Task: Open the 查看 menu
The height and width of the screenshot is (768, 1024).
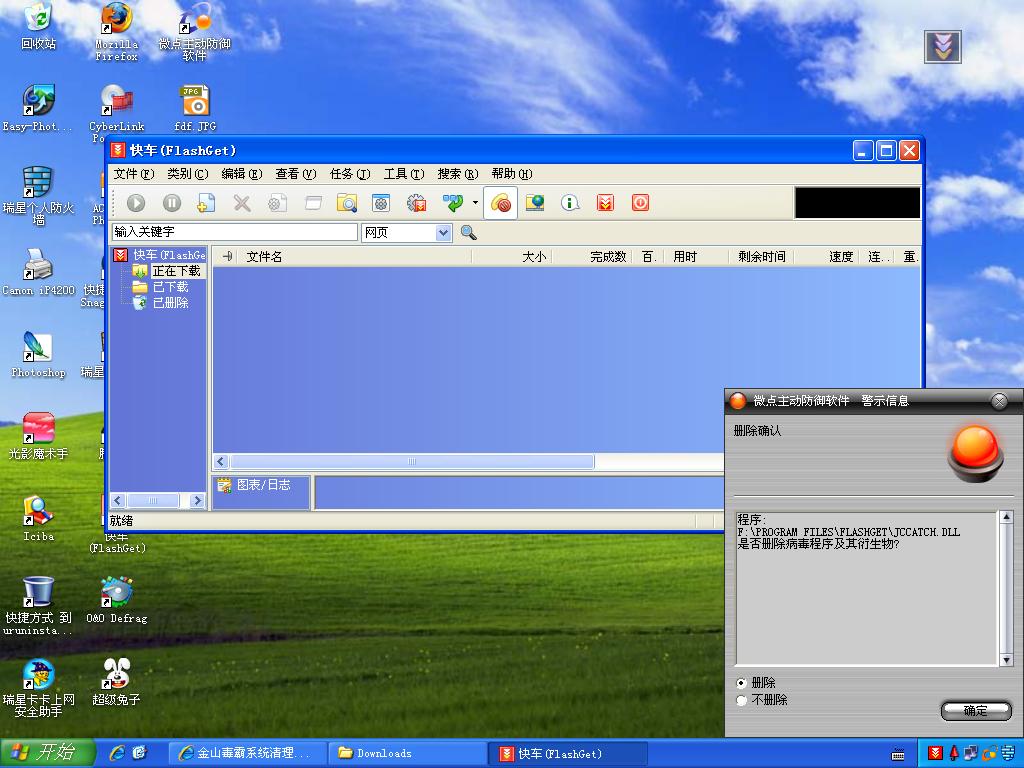Action: coord(296,174)
